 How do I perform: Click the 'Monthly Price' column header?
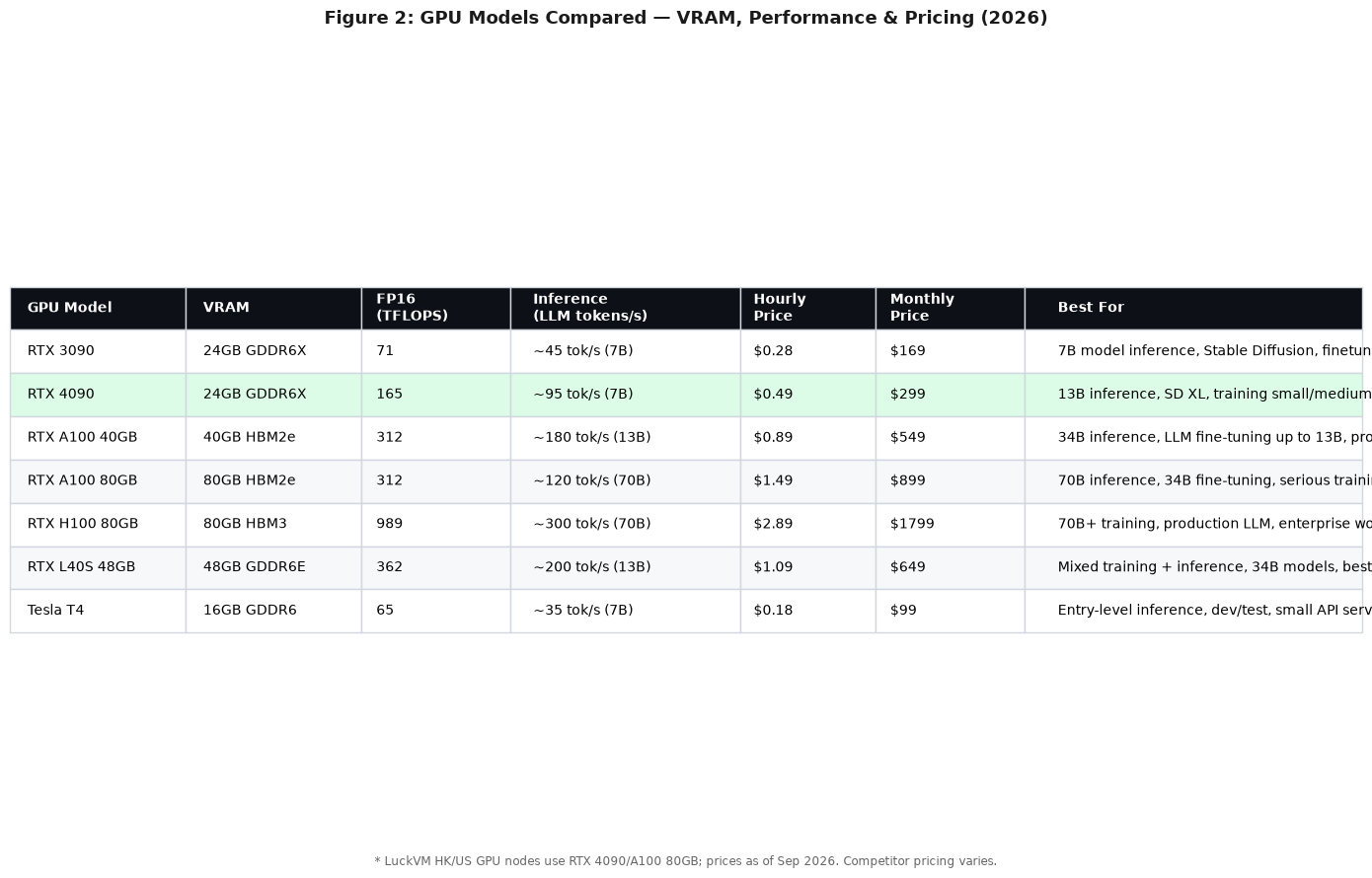tap(950, 308)
